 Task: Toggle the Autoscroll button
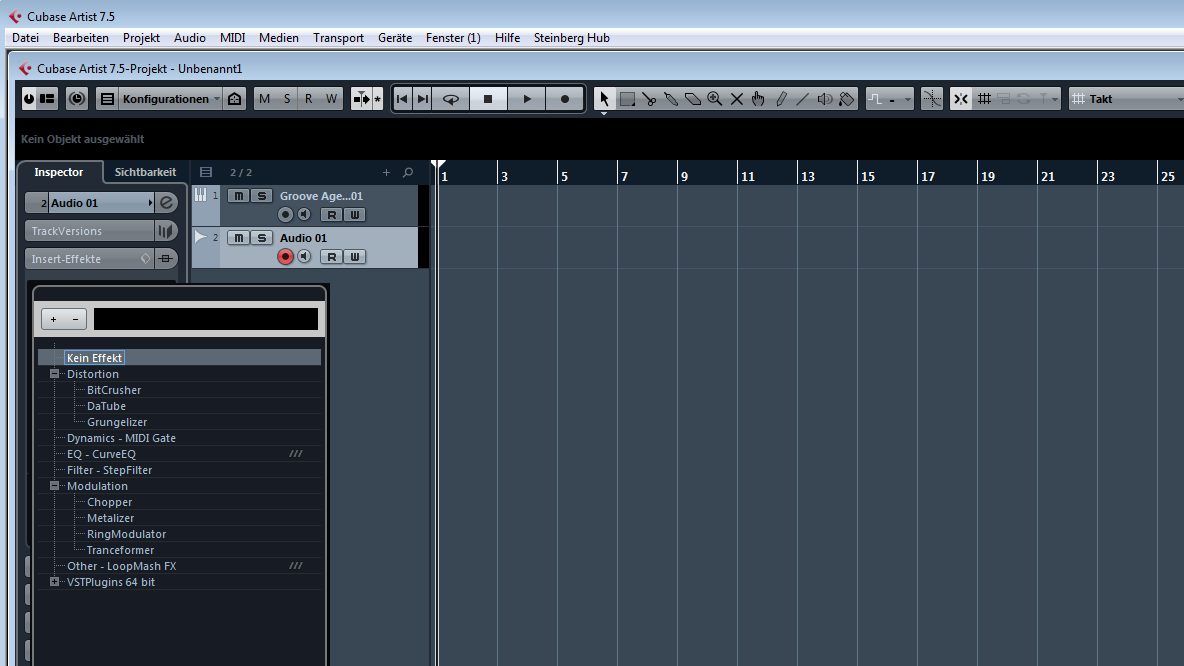pyautogui.click(x=361, y=99)
